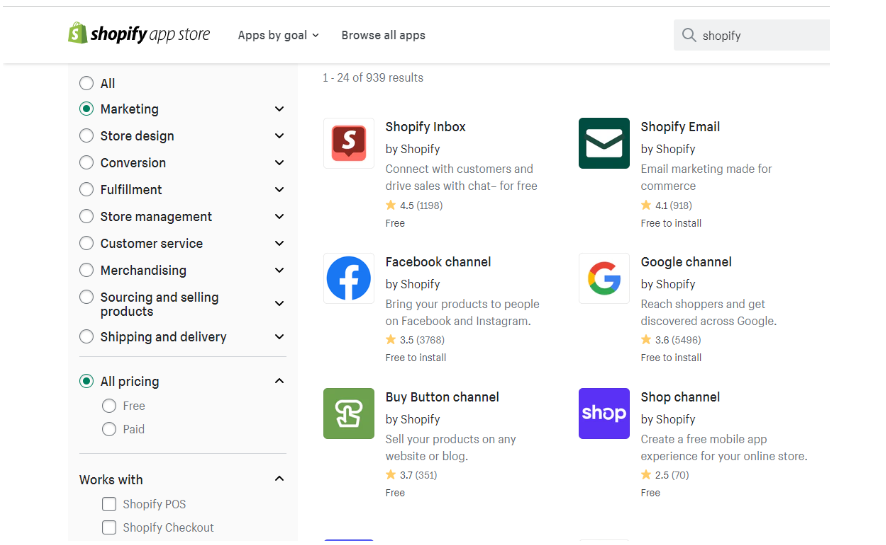
Task: Expand the Store design chevron
Action: click(279, 136)
